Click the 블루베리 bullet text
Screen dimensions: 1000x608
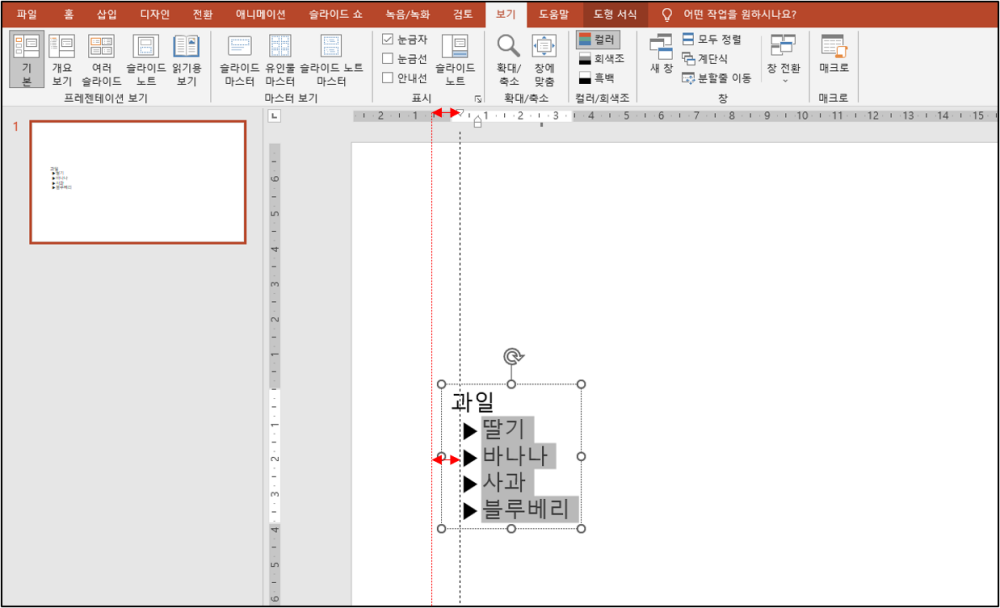point(526,509)
